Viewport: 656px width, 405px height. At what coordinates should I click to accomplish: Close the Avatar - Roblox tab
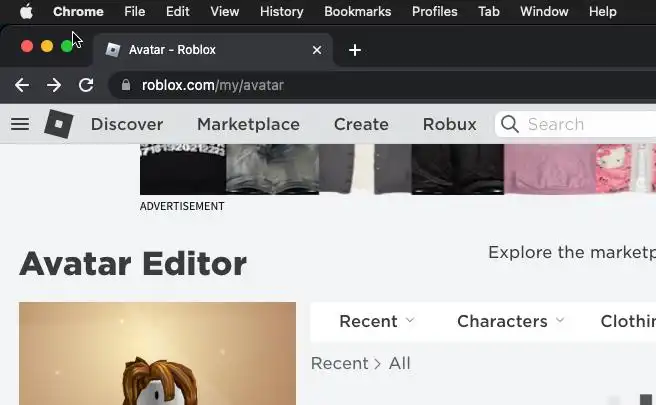[317, 50]
